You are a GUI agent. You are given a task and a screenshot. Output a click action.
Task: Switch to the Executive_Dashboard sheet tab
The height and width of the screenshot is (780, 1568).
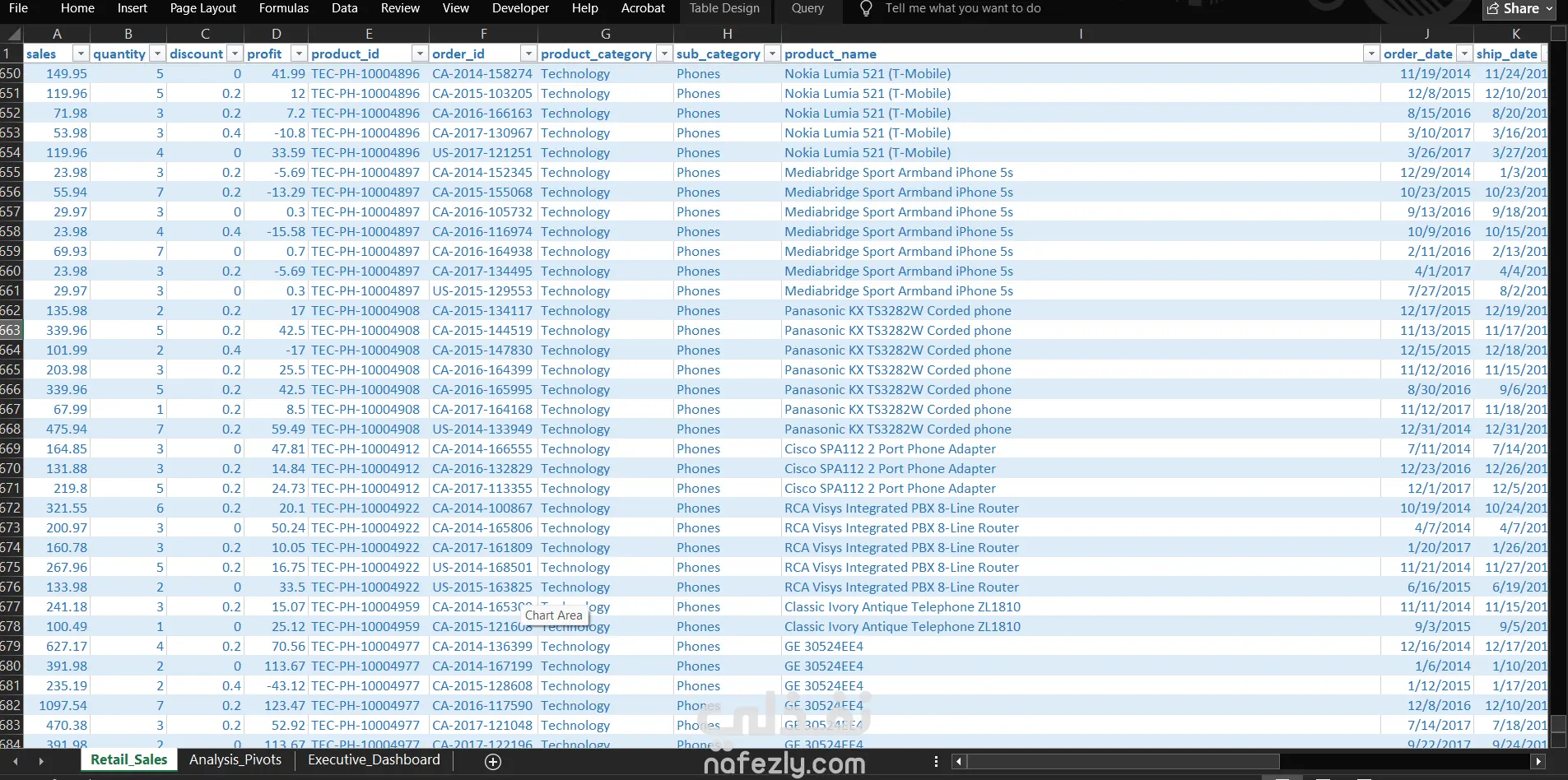click(x=374, y=760)
